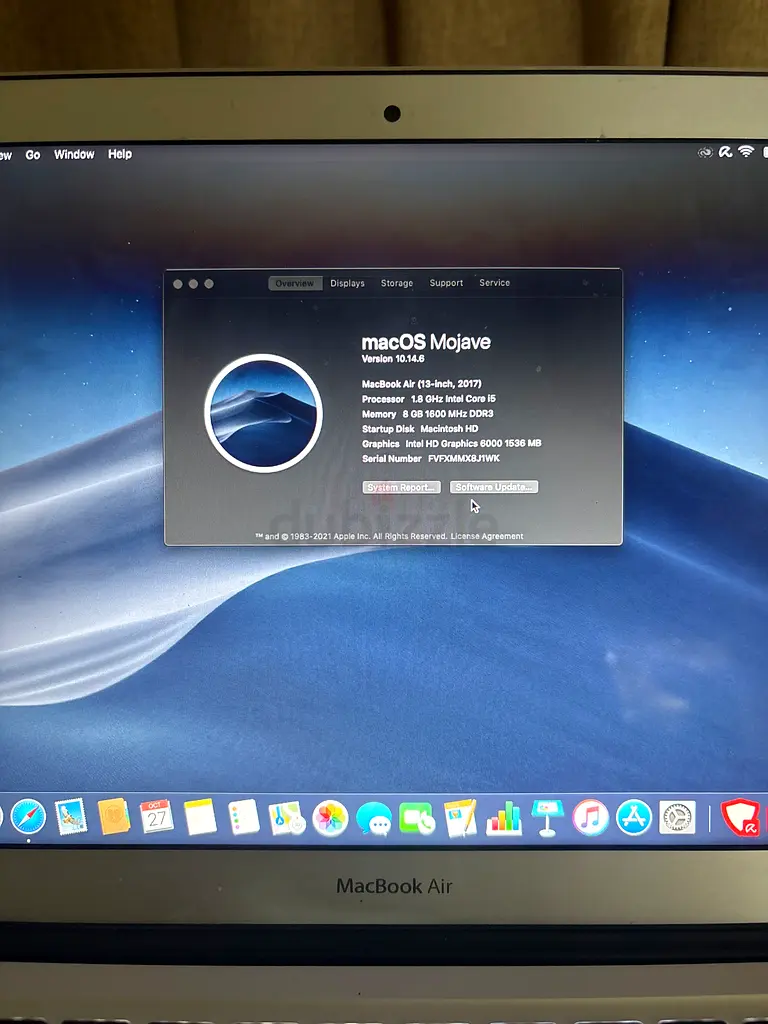The height and width of the screenshot is (1024, 768).
Task: Launch the Mail stamp icon in Dock
Action: [x=71, y=817]
